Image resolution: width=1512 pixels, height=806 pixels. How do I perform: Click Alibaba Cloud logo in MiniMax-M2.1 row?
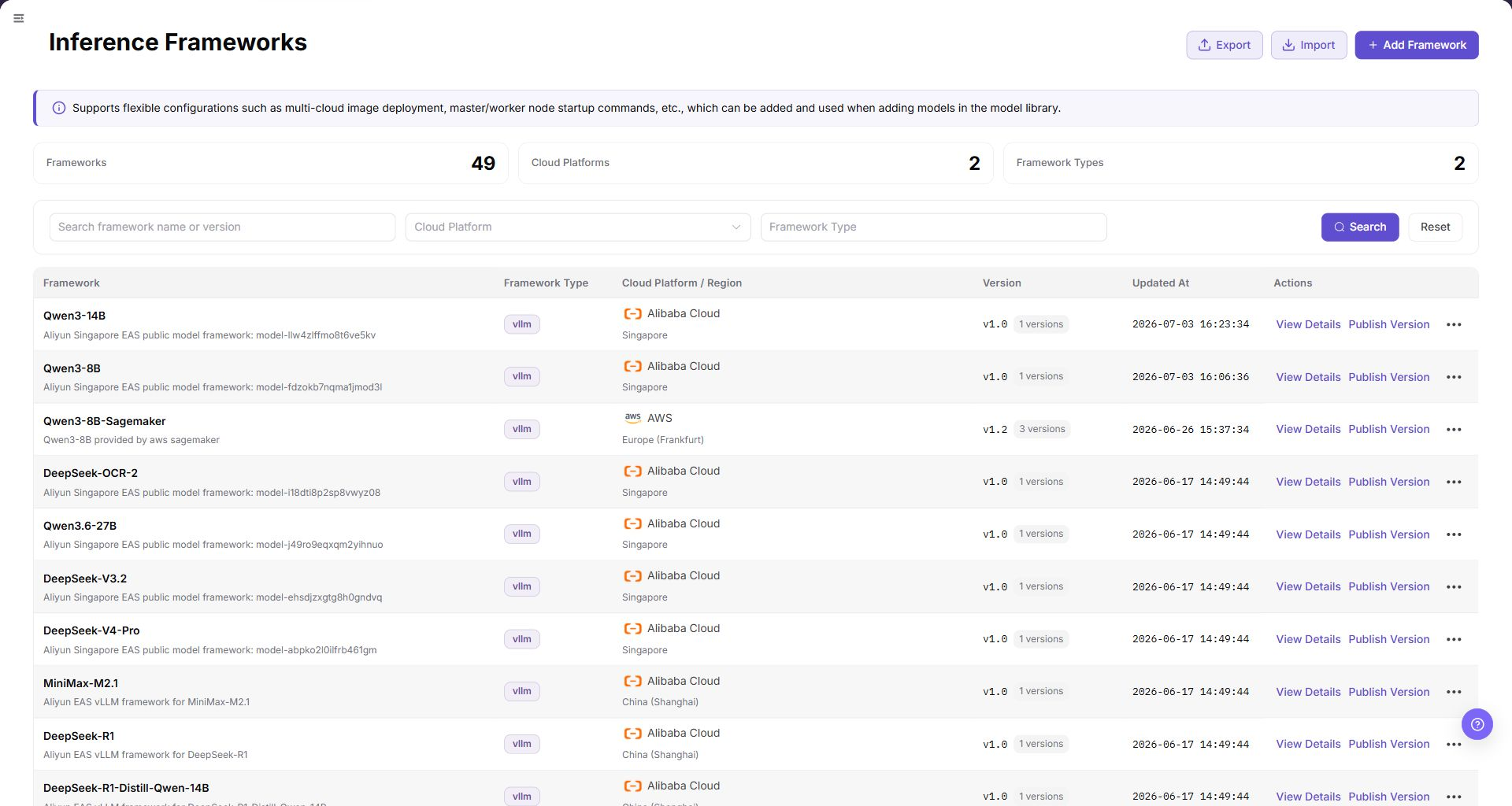632,681
